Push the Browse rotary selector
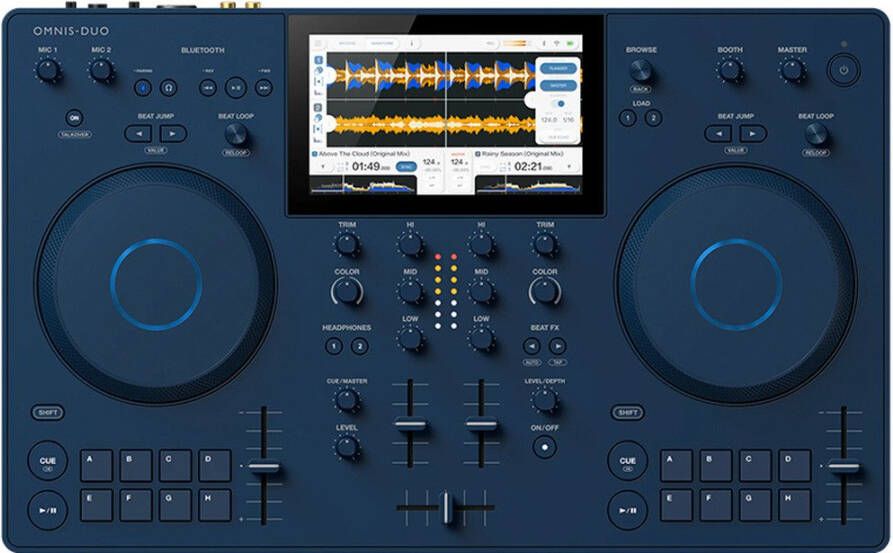The height and width of the screenshot is (553, 893). tap(641, 71)
